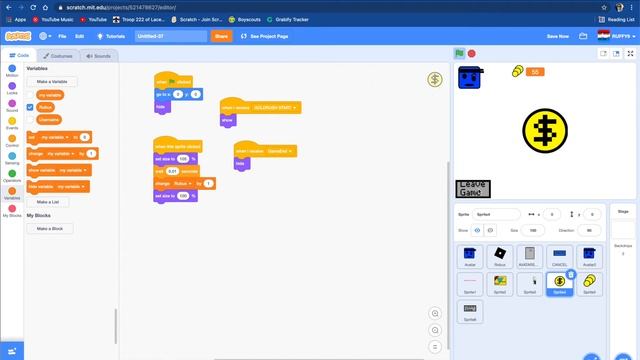The height and width of the screenshot is (360, 640).
Task: Enter full screen stage mode
Action: (631, 53)
